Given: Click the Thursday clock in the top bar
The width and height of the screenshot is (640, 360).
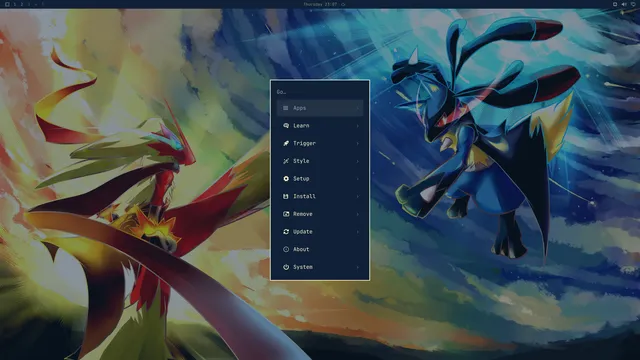Looking at the screenshot, I should (320, 4).
